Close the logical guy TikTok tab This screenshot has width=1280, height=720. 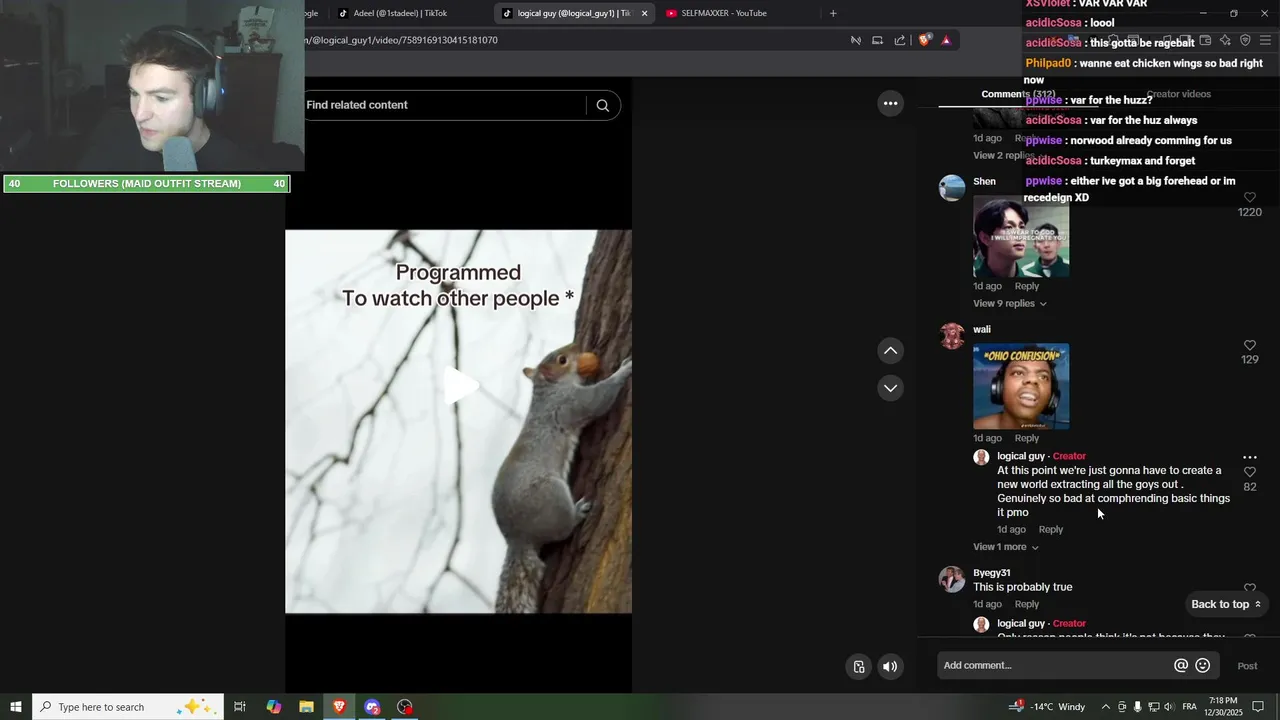click(644, 13)
